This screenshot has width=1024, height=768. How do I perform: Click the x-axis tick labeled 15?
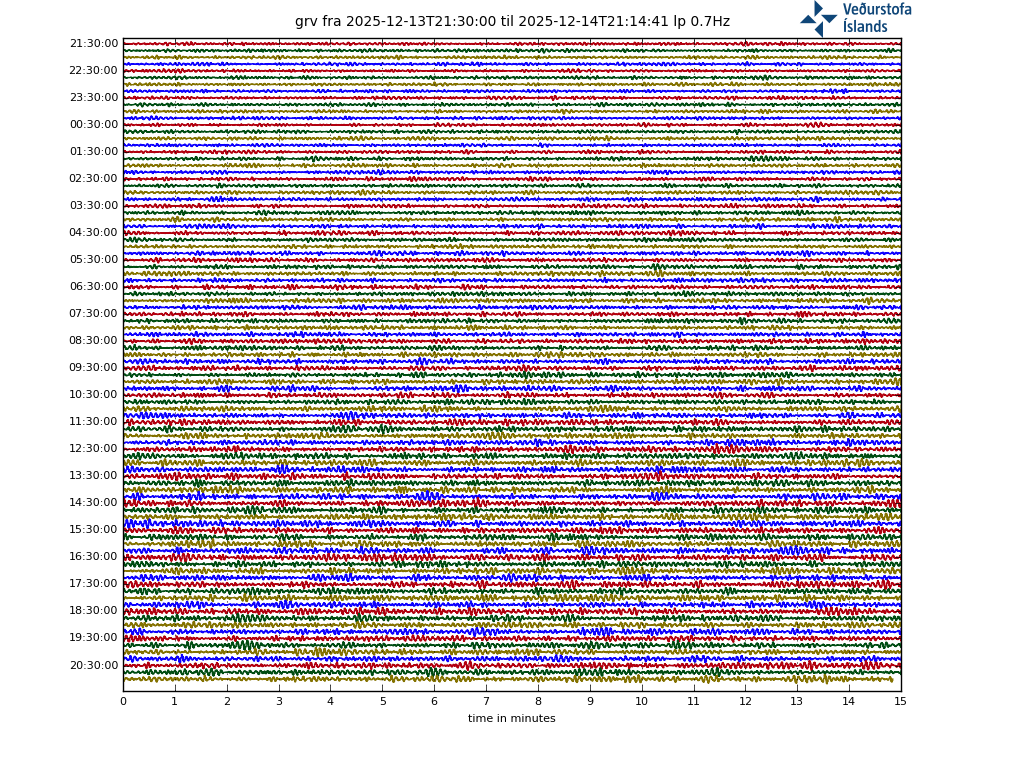[x=901, y=702]
